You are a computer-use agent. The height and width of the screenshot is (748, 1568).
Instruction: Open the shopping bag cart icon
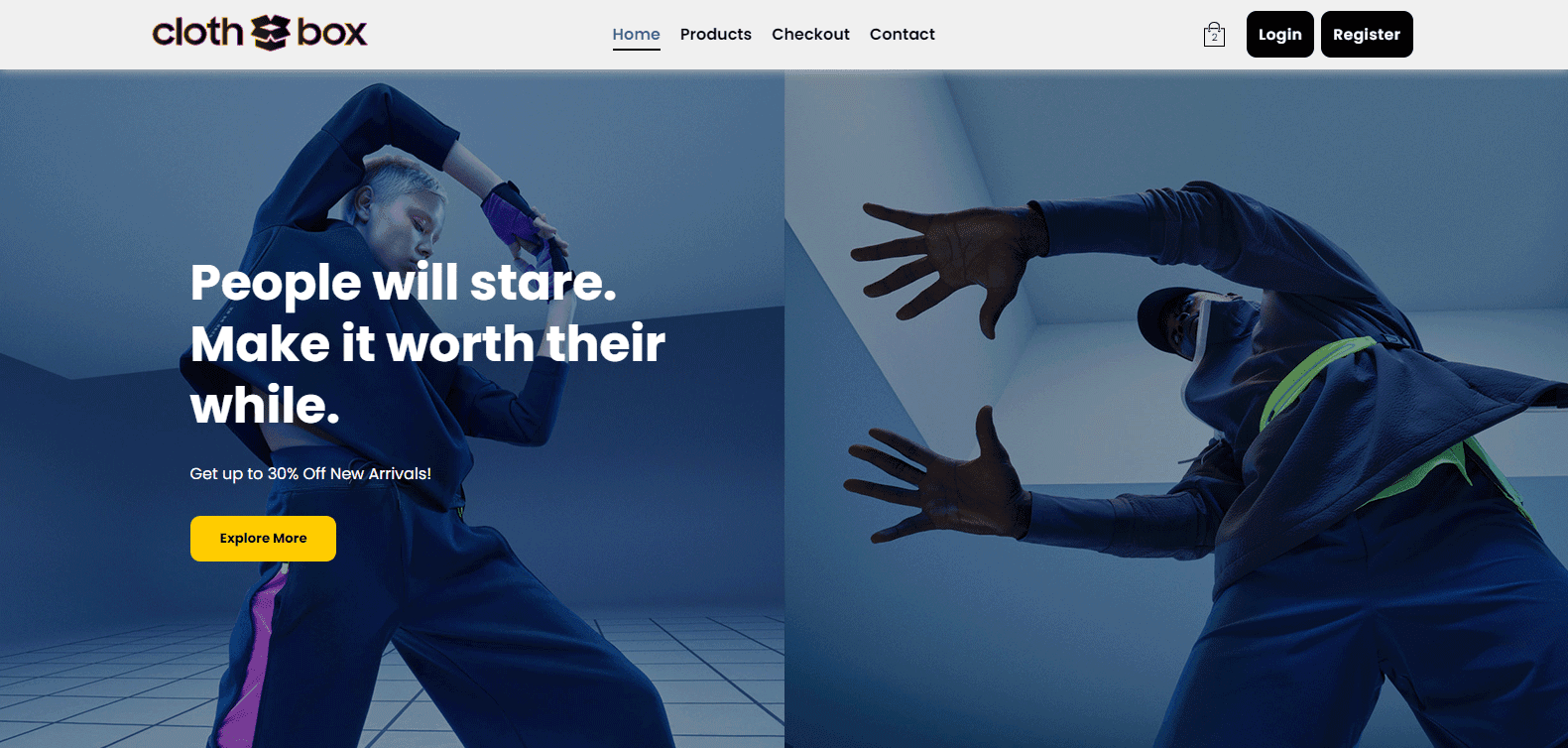coord(1214,35)
